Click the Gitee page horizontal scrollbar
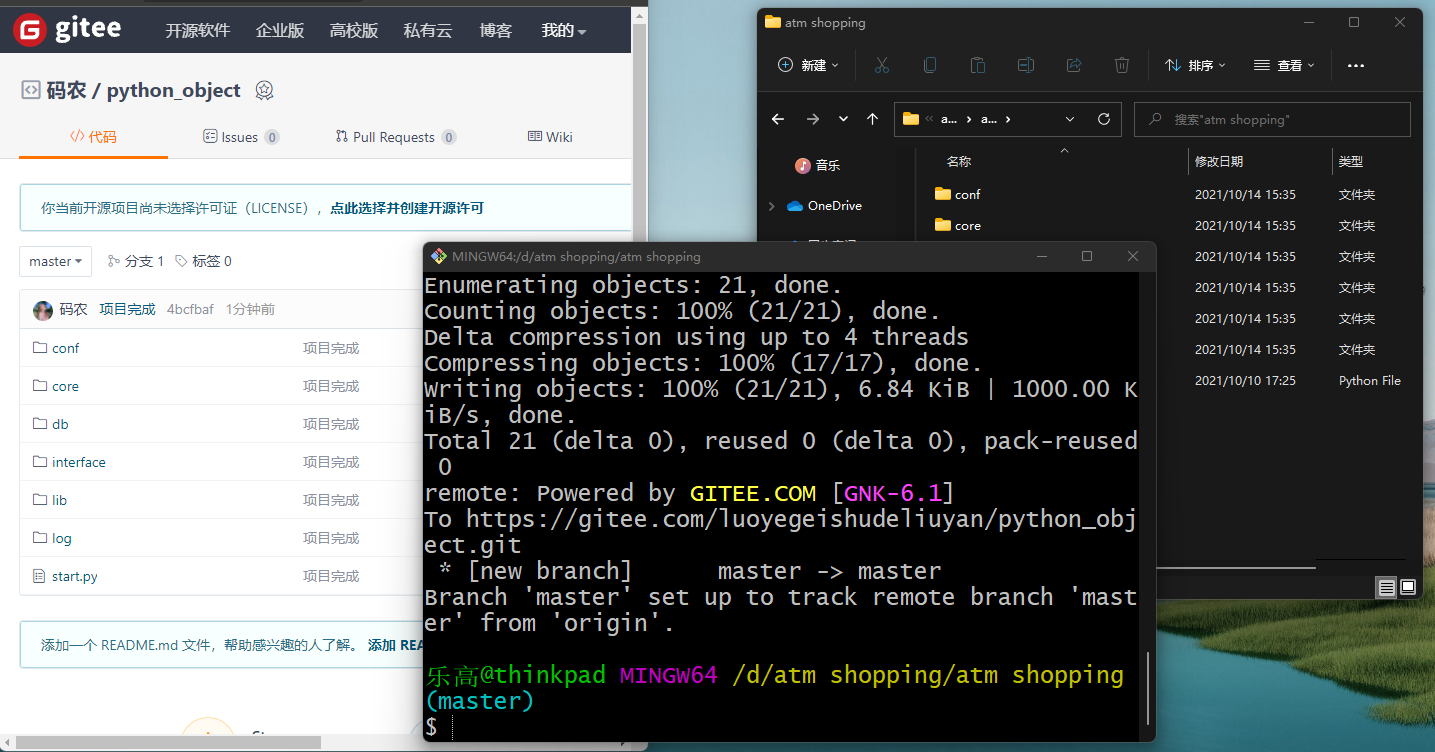Viewport: 1435px width, 752px height. click(168, 742)
